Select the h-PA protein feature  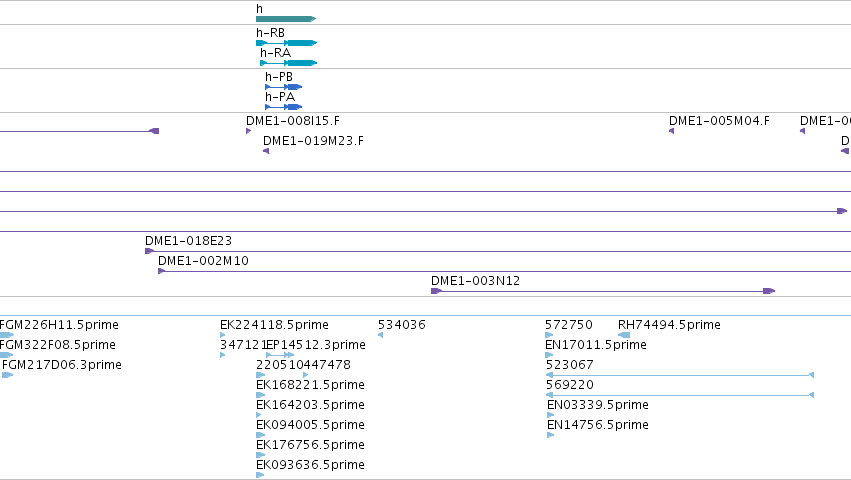283,107
